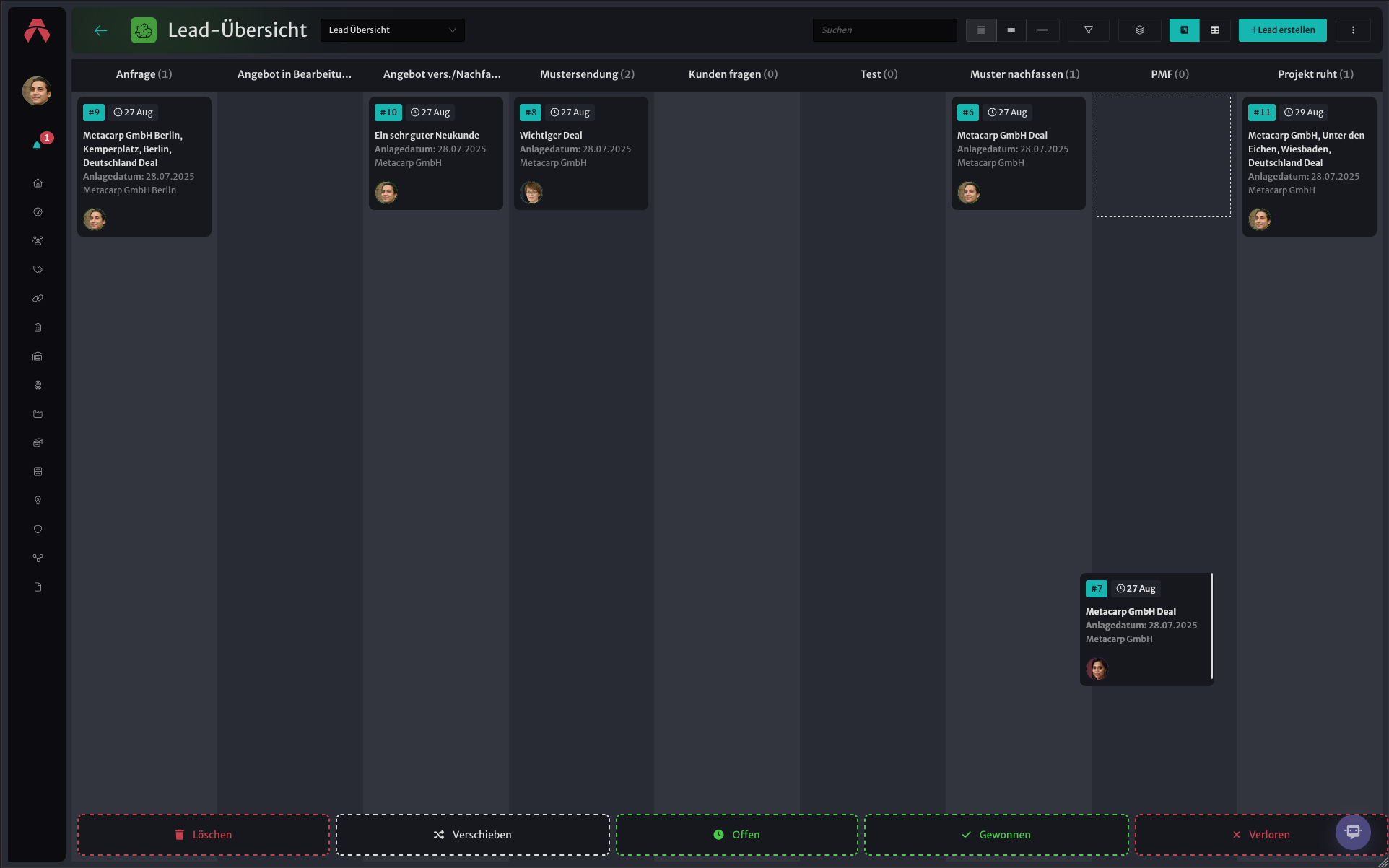This screenshot has height=868, width=1389.
Task: Click the assignee avatar on card #7
Action: click(x=1097, y=669)
